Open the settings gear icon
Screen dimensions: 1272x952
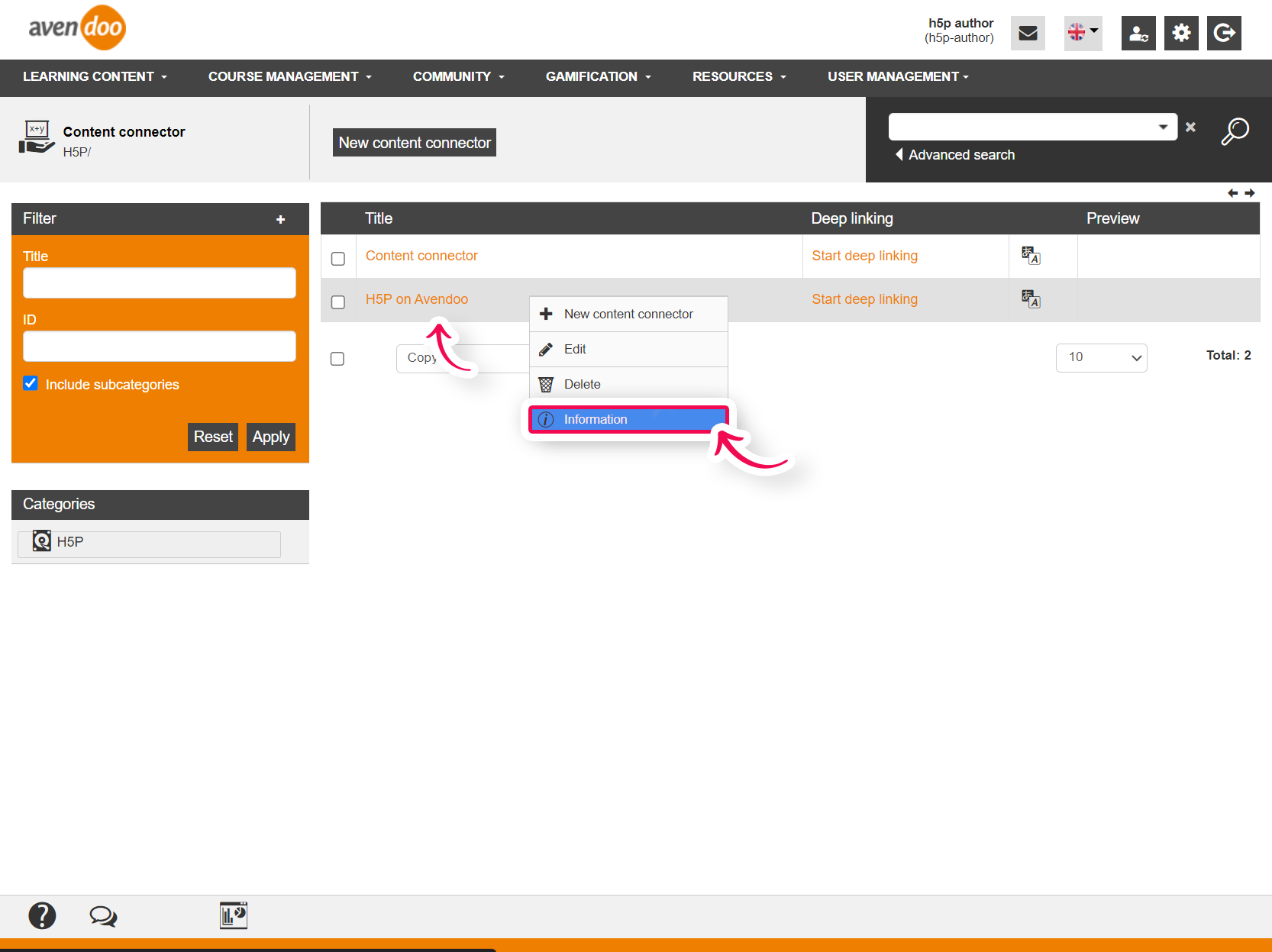[1181, 33]
